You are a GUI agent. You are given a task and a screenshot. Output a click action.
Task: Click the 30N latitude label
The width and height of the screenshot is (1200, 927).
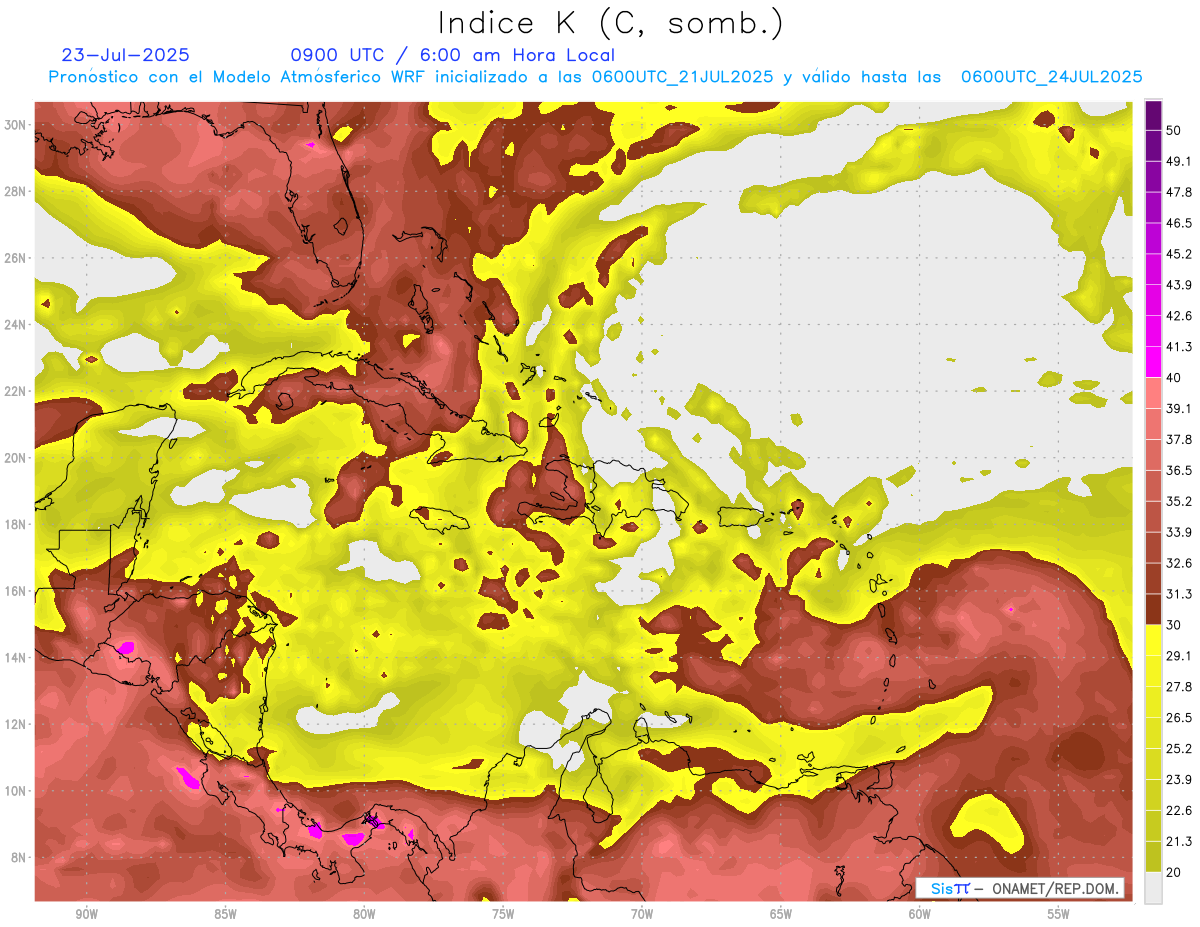pyautogui.click(x=15, y=125)
